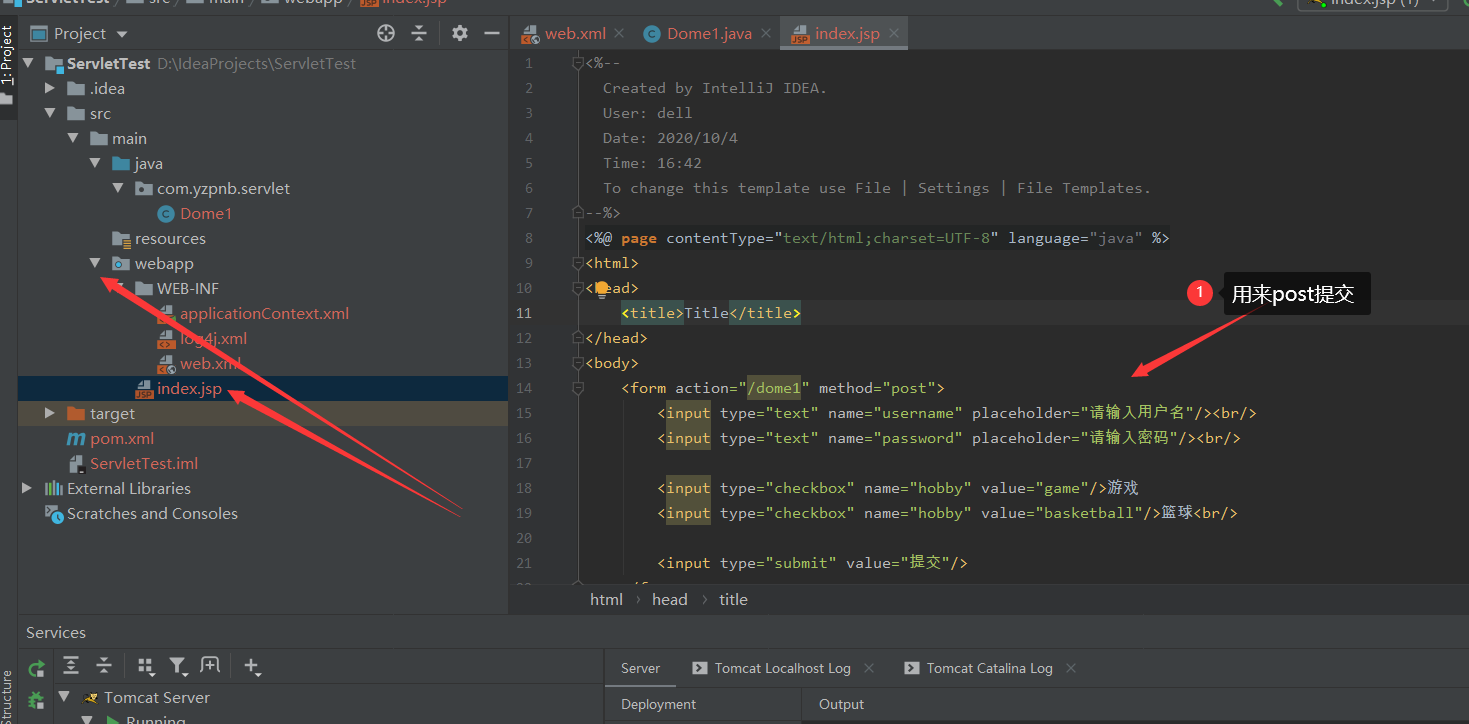Click the Dome1 class icon in tree
This screenshot has height=724, width=1469.
coord(166,213)
